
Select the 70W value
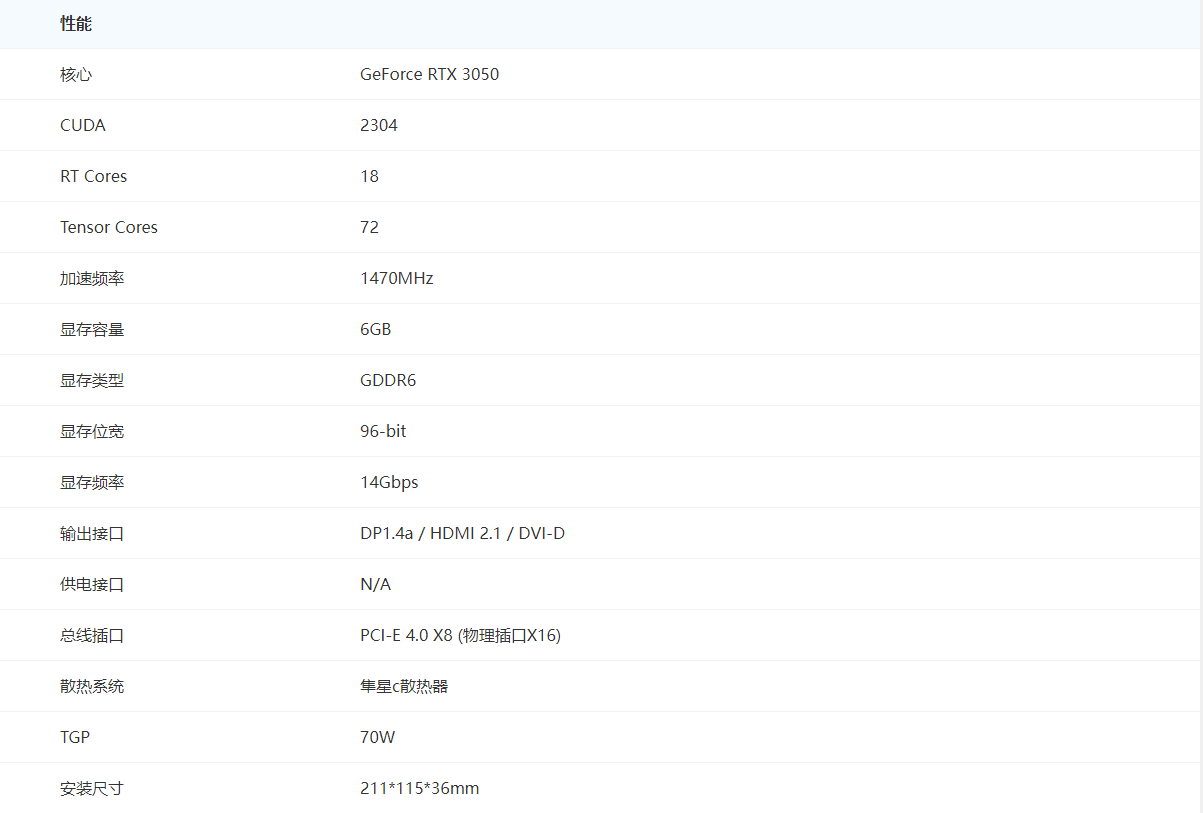[378, 738]
